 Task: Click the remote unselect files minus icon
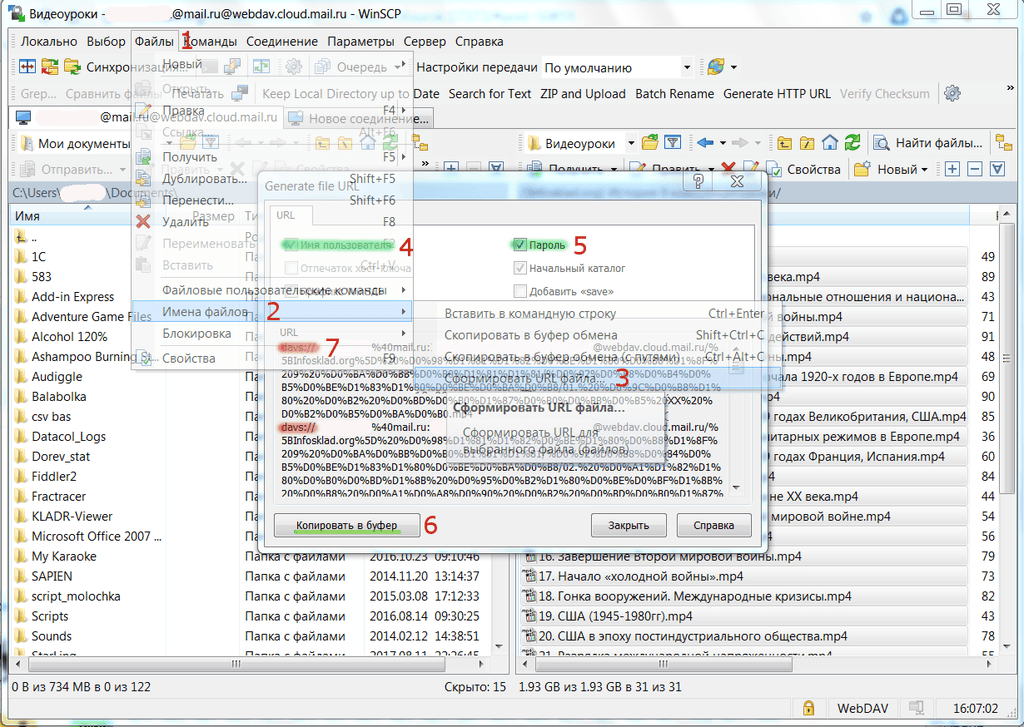974,169
